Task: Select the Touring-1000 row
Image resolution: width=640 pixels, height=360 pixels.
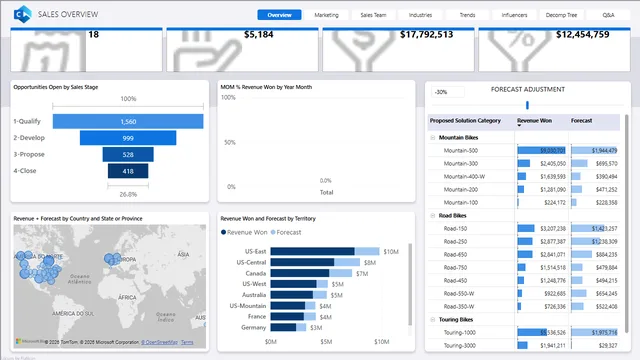Action: point(524,333)
